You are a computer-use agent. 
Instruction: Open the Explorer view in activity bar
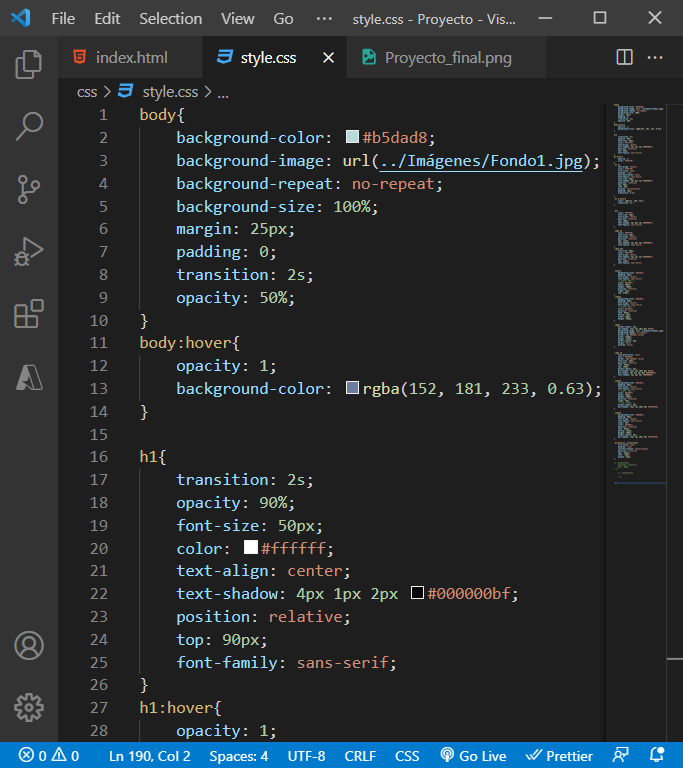pos(28,64)
